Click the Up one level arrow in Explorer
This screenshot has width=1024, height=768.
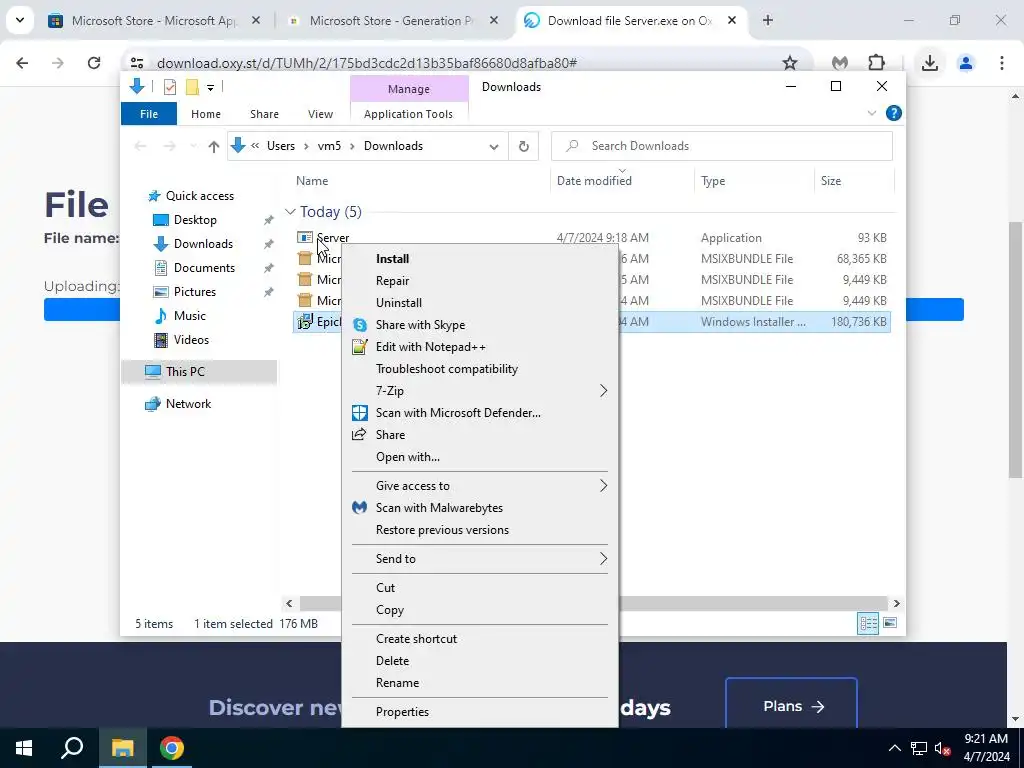(214, 146)
